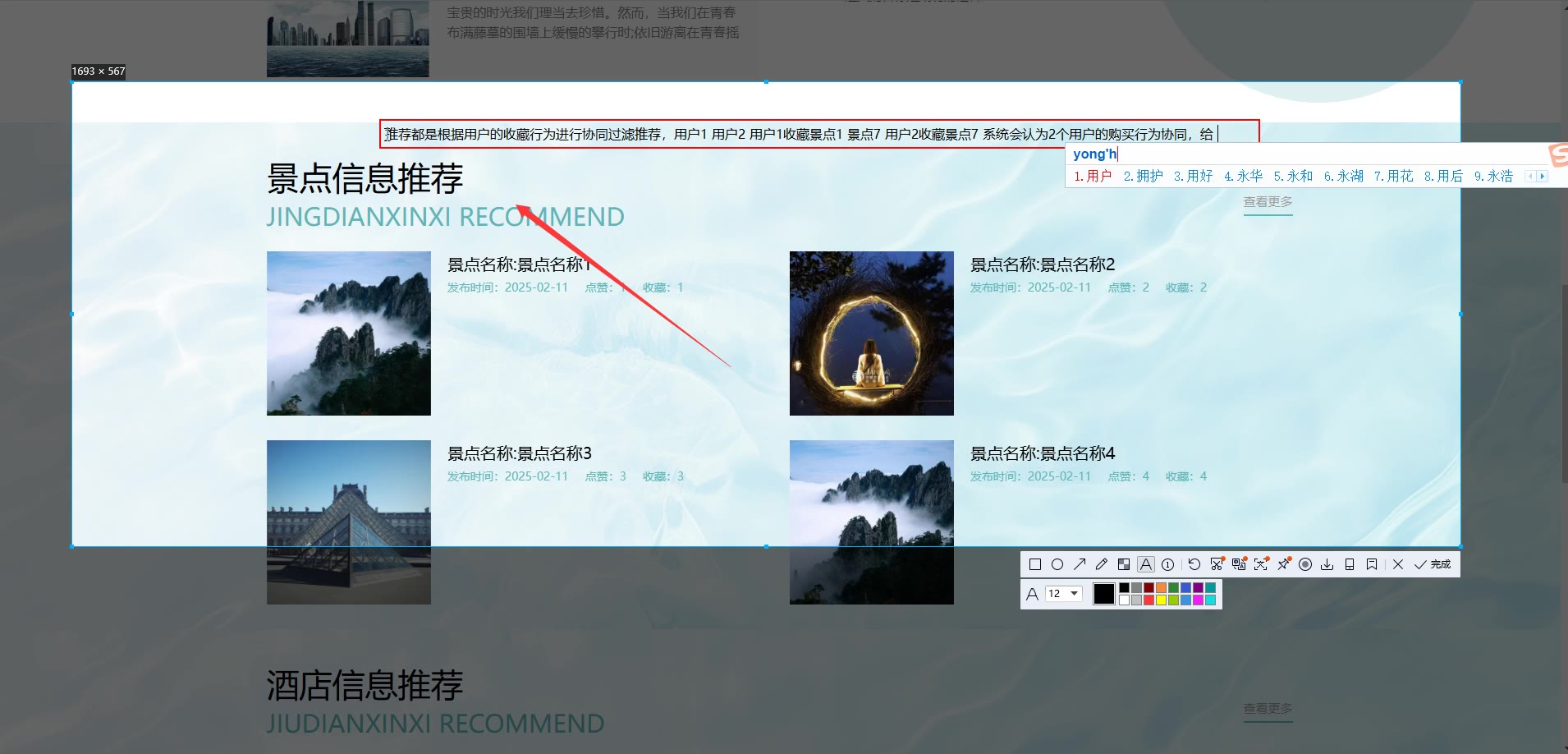
Task: Pick the yellow color swatch
Action: [1162, 600]
